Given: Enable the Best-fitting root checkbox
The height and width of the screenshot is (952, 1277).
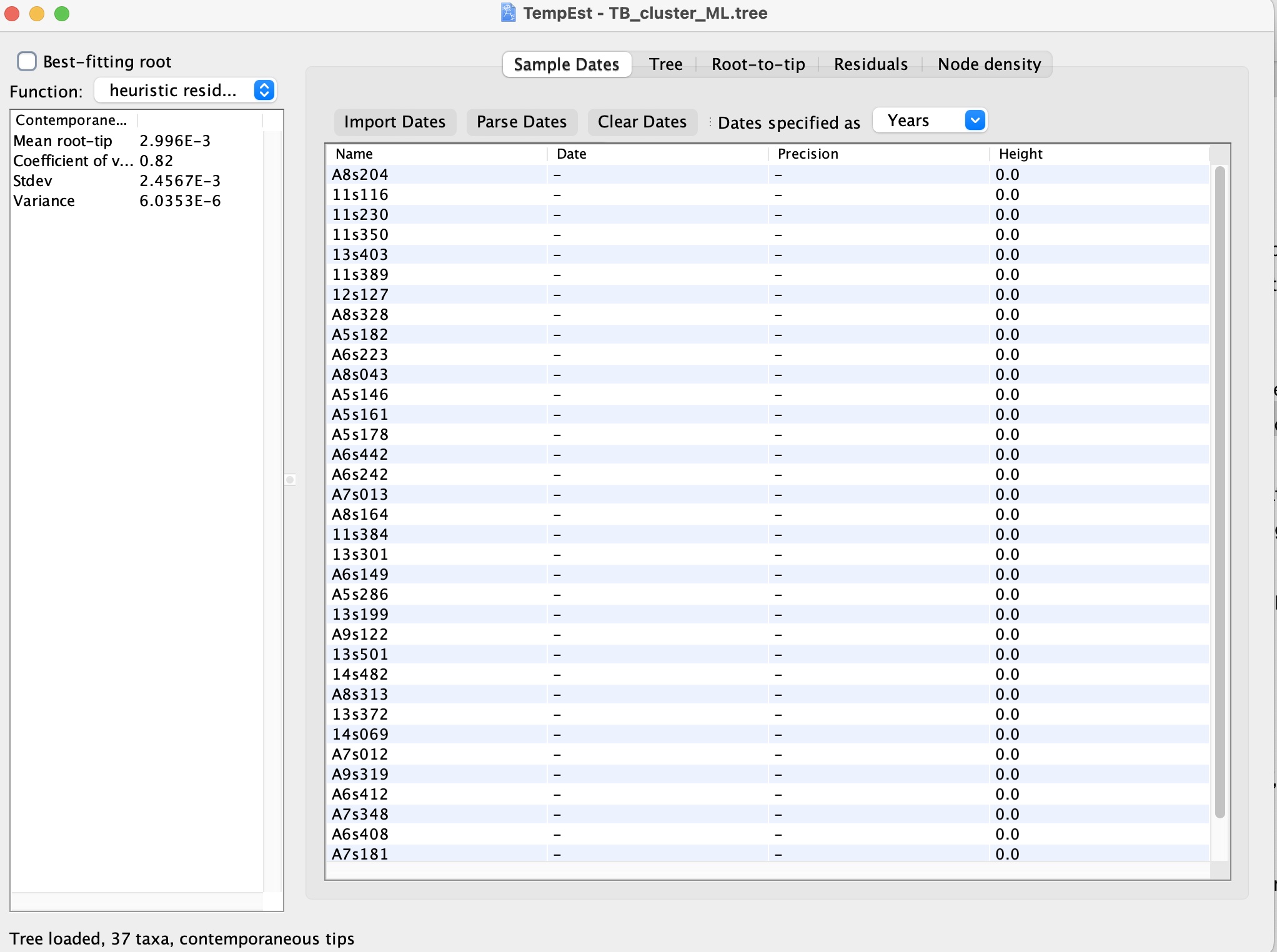Looking at the screenshot, I should [27, 61].
